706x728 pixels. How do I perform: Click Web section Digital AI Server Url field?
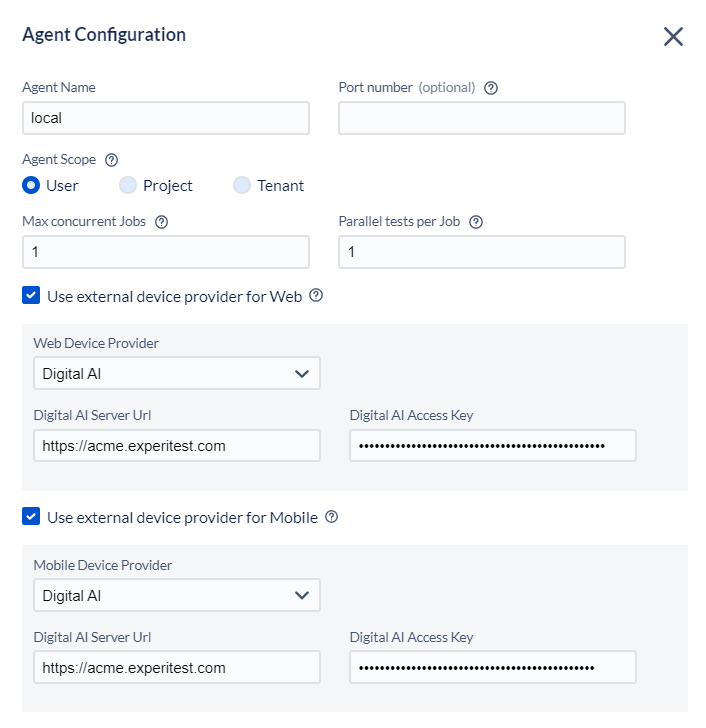[177, 446]
